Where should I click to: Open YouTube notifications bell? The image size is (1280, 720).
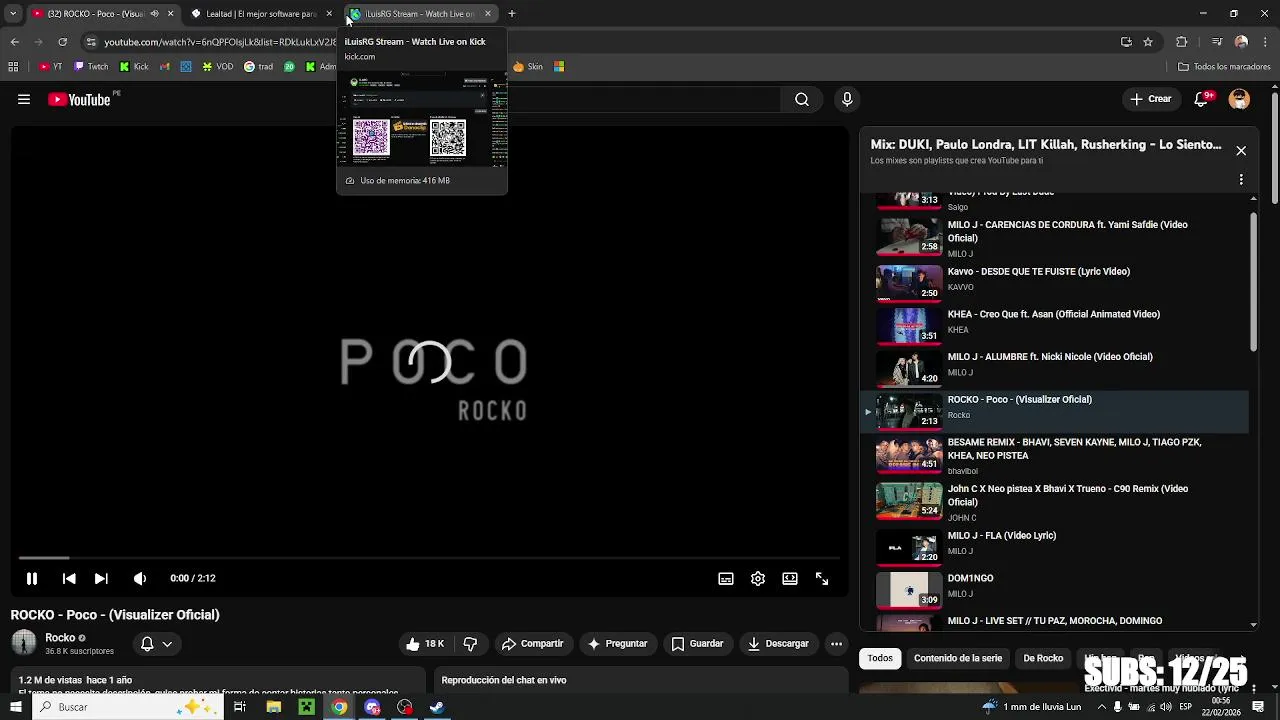point(1202,99)
